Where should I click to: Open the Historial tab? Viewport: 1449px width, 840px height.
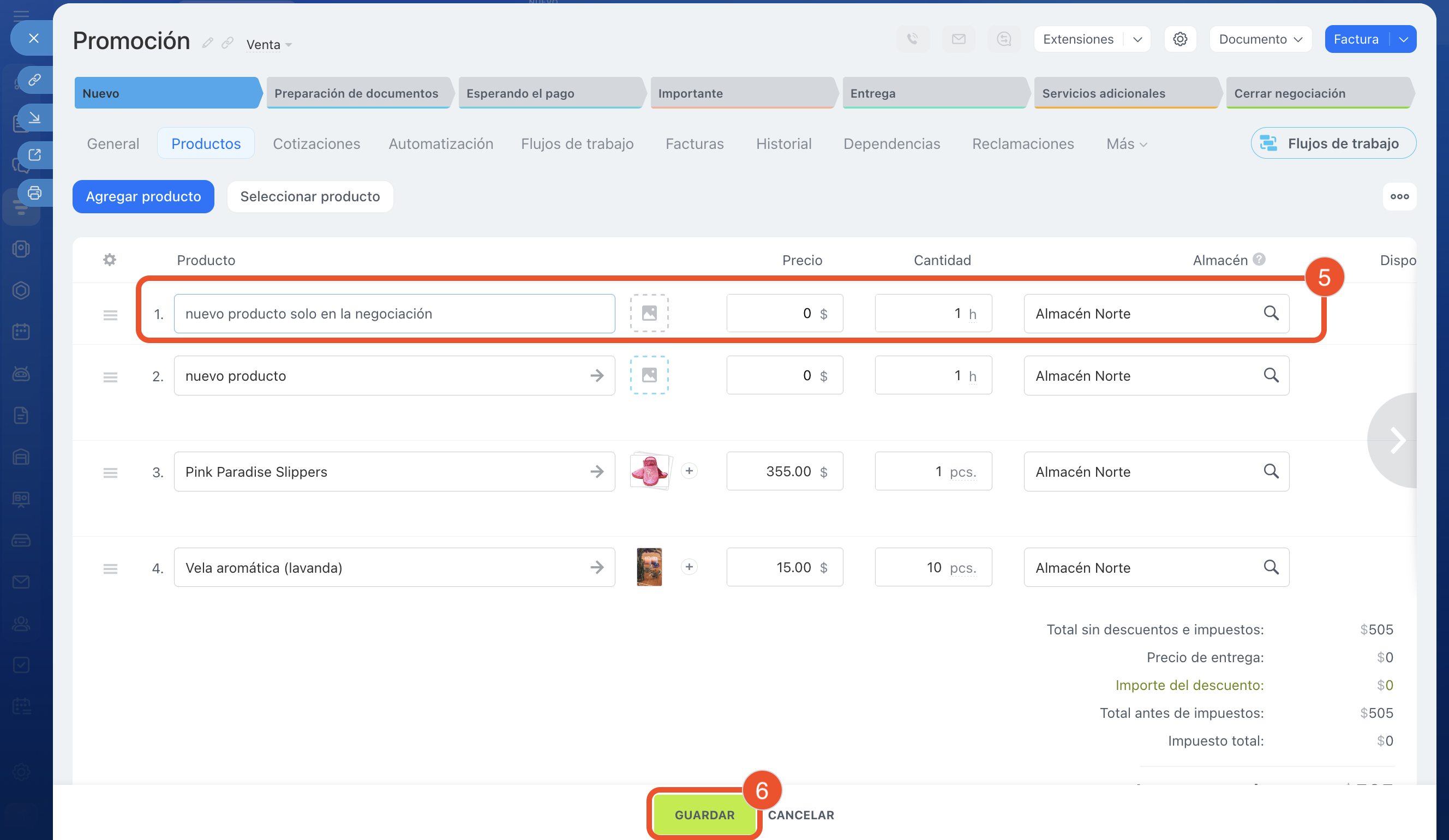(783, 144)
